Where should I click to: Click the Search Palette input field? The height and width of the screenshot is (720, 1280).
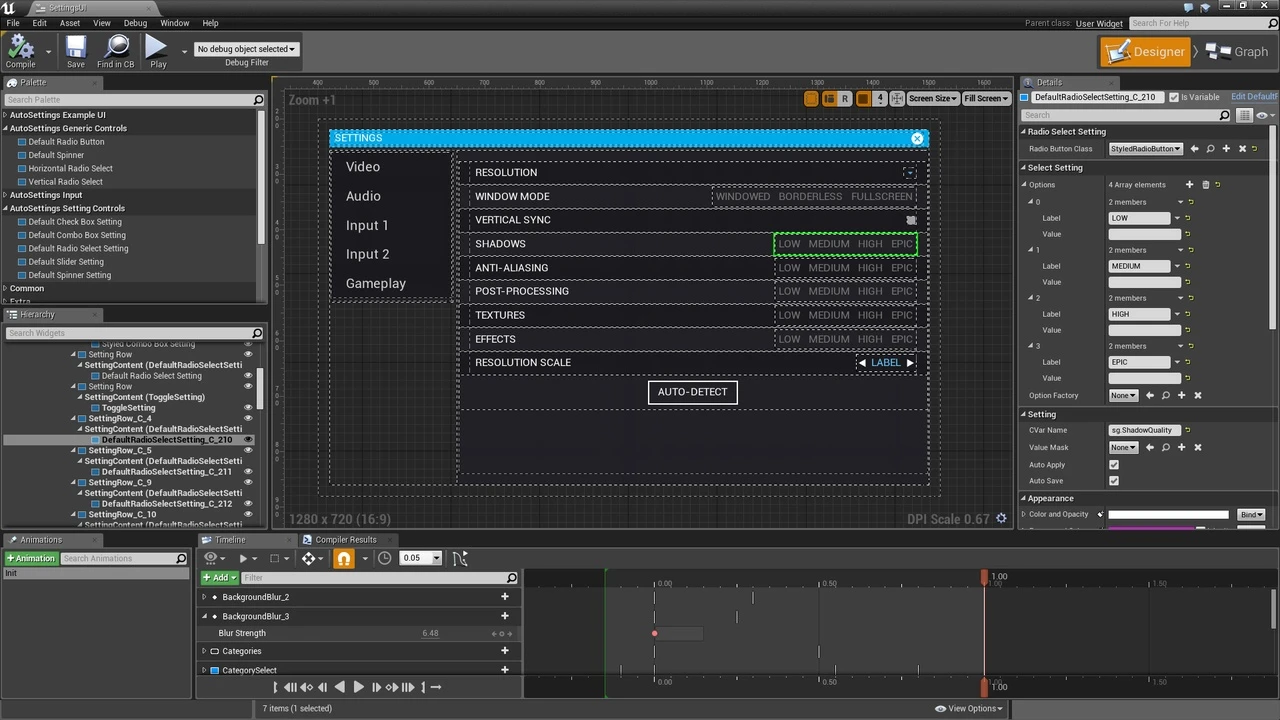pos(128,100)
